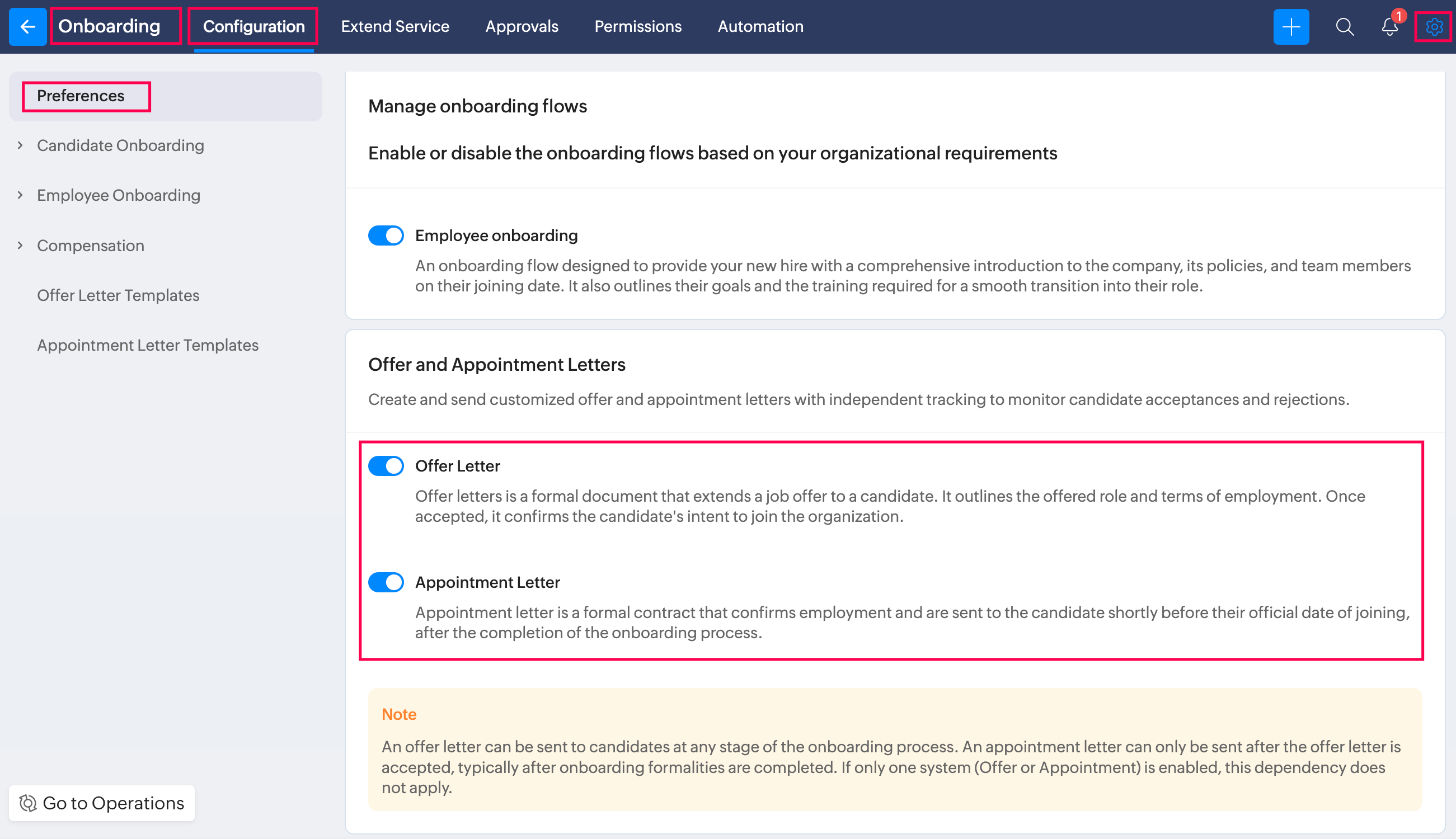Open the Automation tab
The width and height of the screenshot is (1456, 839).
pyautogui.click(x=760, y=26)
